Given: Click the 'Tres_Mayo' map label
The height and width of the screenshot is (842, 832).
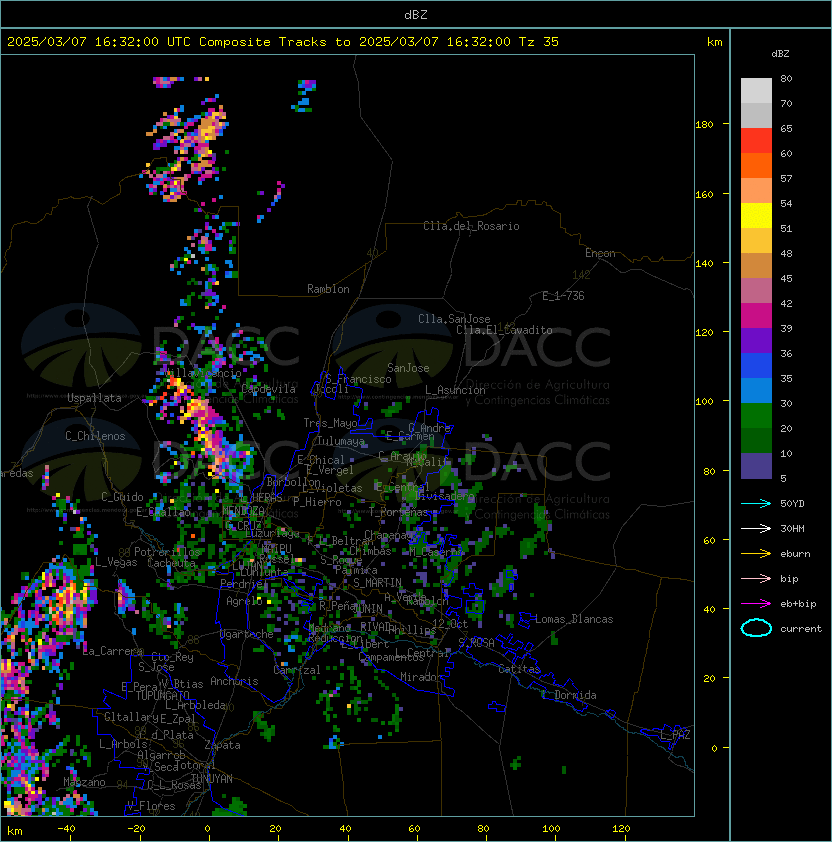Looking at the screenshot, I should click(330, 423).
